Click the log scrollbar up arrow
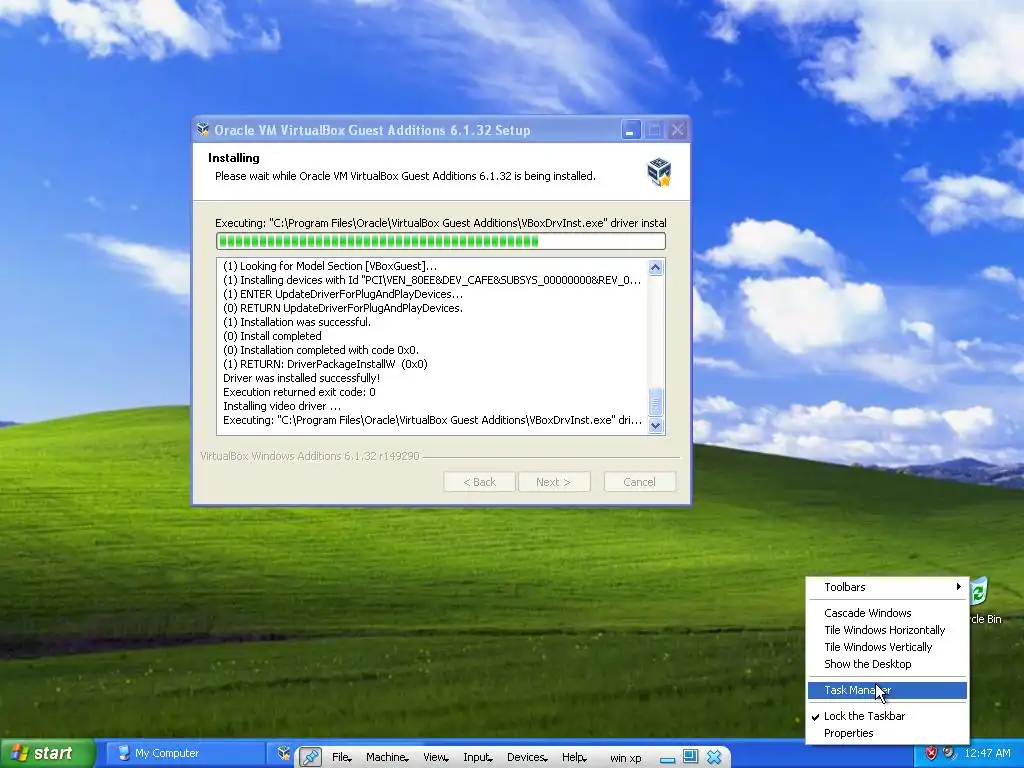This screenshot has width=1024, height=768. [656, 267]
